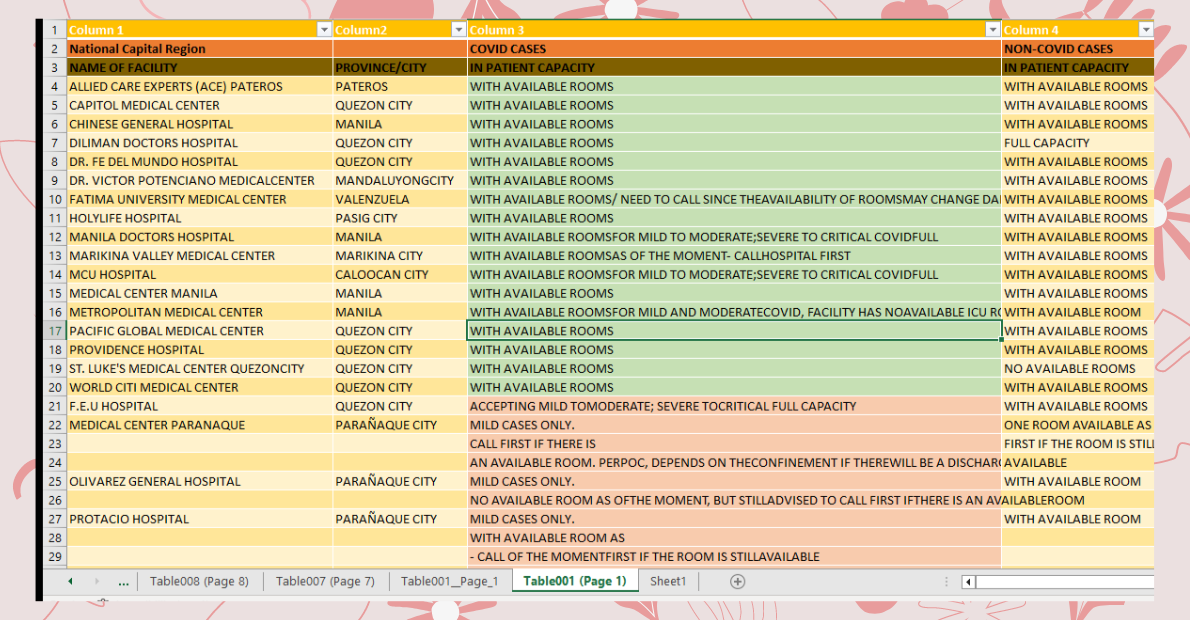This screenshot has height=620, width=1190.
Task: Select row 17 header
Action: [55, 331]
